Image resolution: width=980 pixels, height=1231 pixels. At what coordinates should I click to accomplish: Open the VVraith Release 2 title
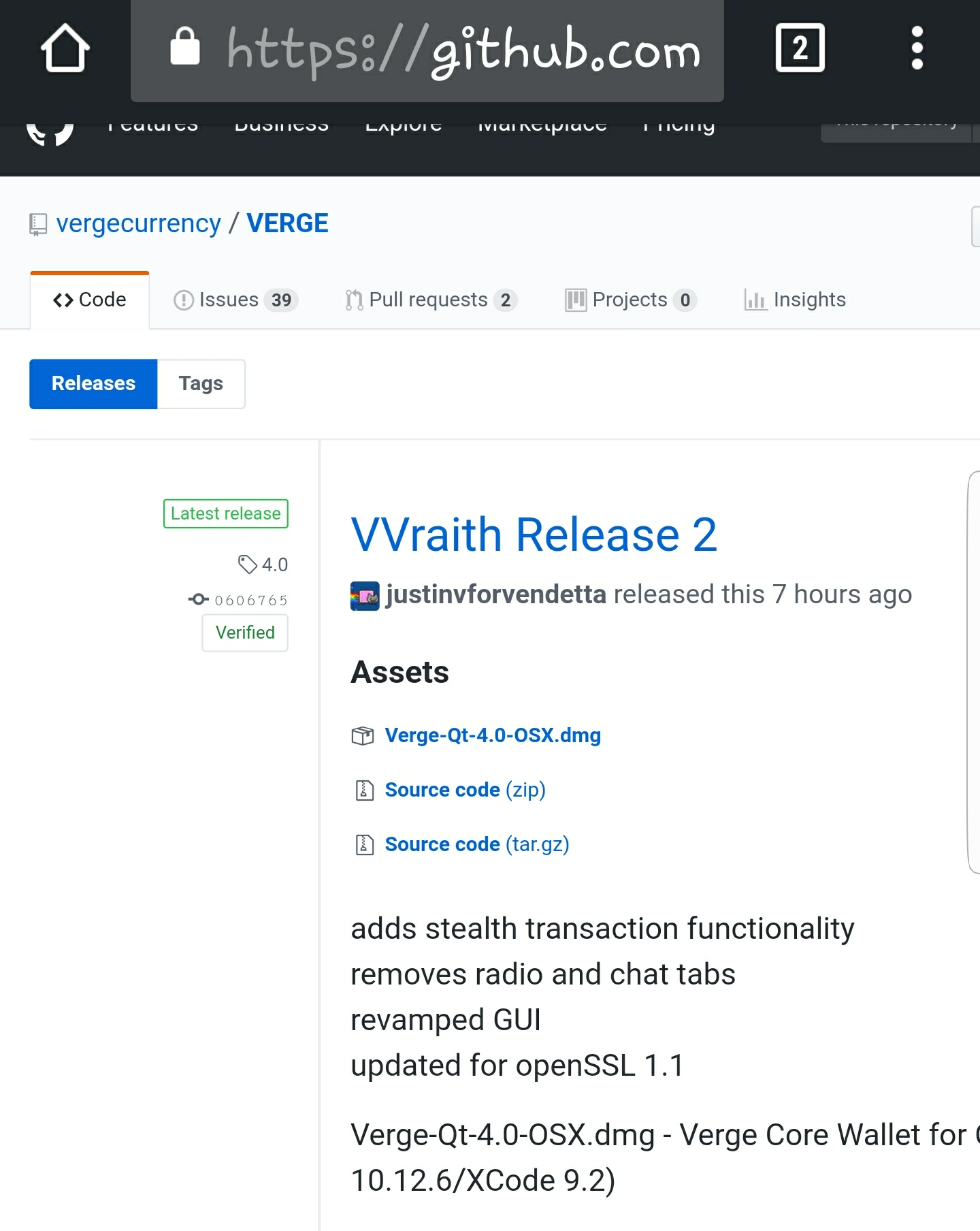[534, 534]
